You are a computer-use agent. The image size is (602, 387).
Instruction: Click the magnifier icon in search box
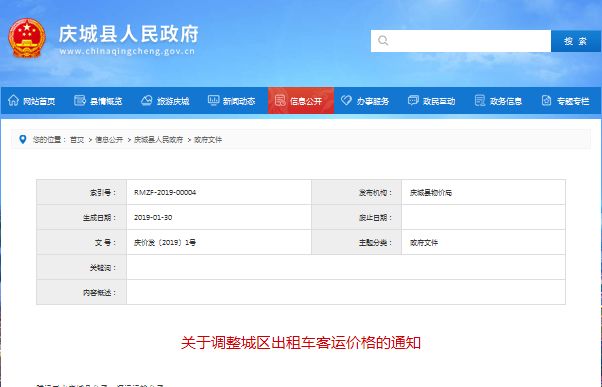pyautogui.click(x=383, y=40)
